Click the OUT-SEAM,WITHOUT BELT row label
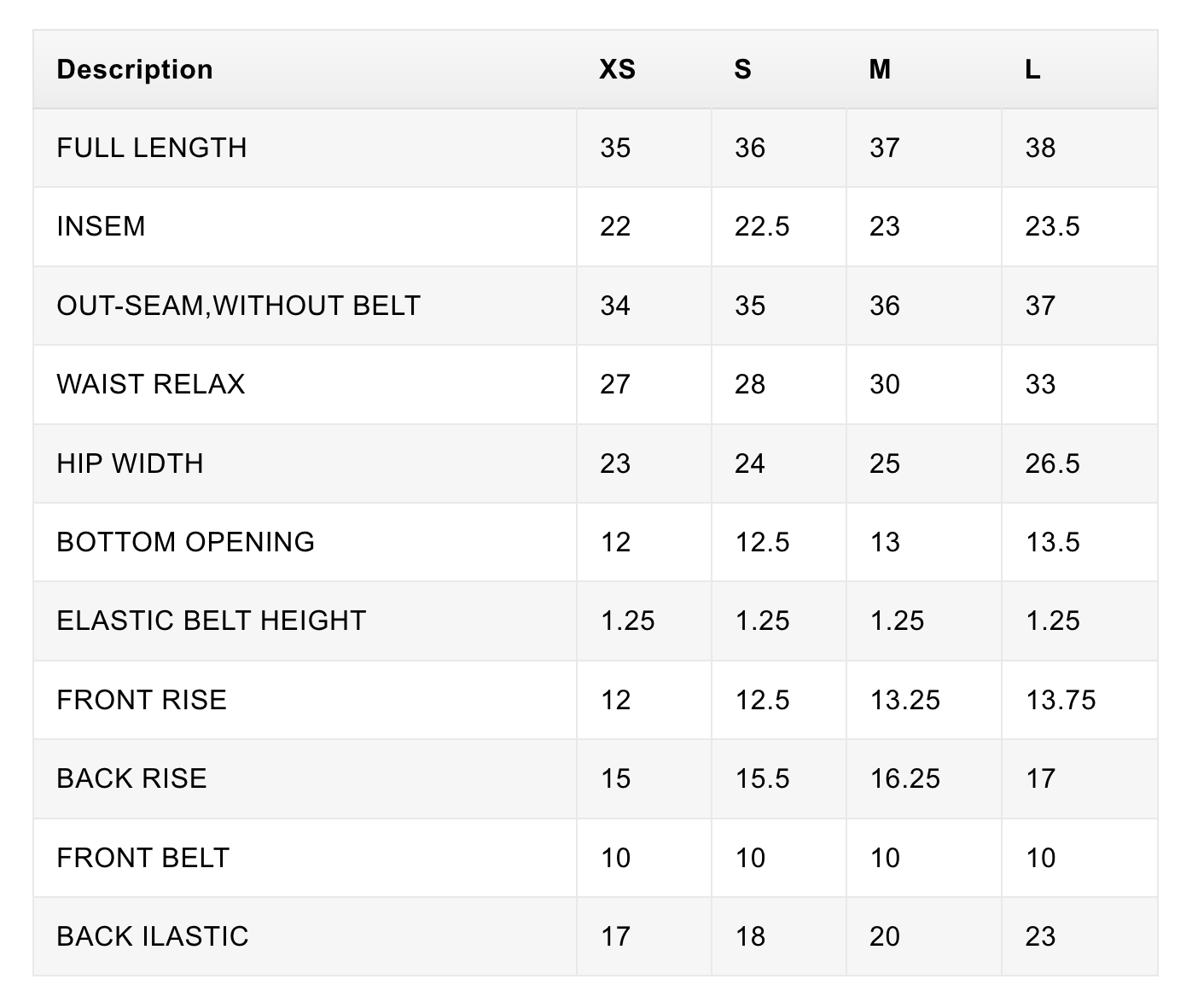 click(x=239, y=306)
